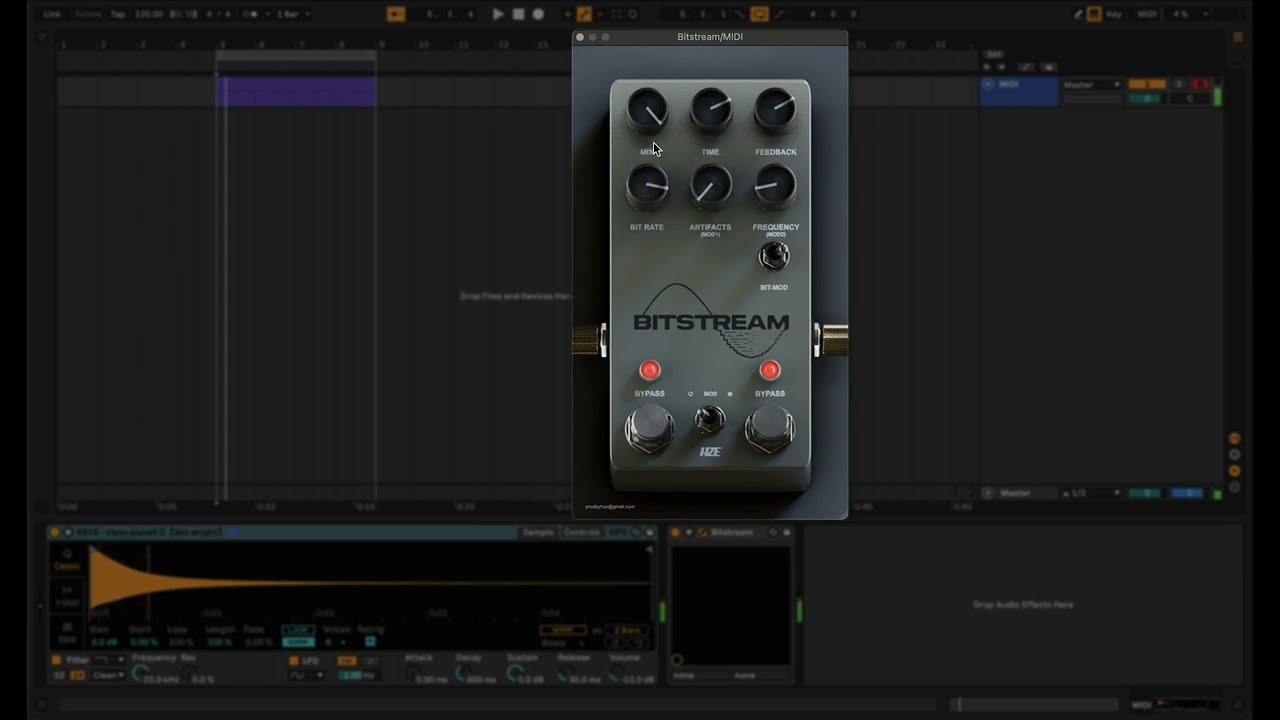
Task: Flip the Bit-Mod toggle switch on the pedal
Action: (x=772, y=257)
